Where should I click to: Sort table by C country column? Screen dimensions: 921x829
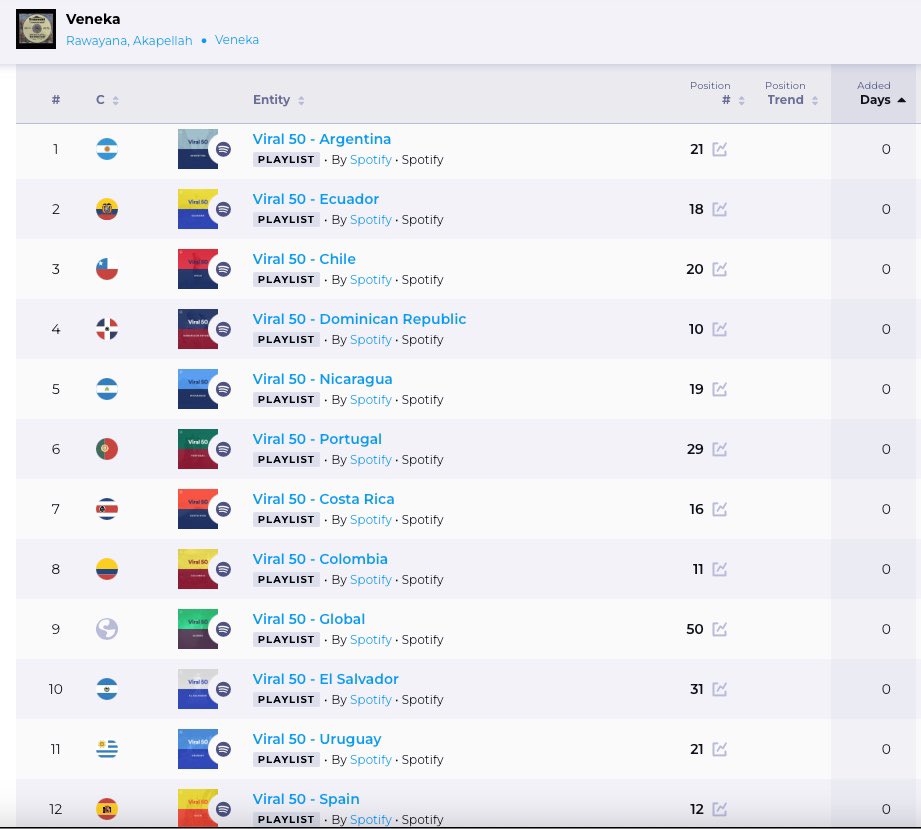(107, 100)
